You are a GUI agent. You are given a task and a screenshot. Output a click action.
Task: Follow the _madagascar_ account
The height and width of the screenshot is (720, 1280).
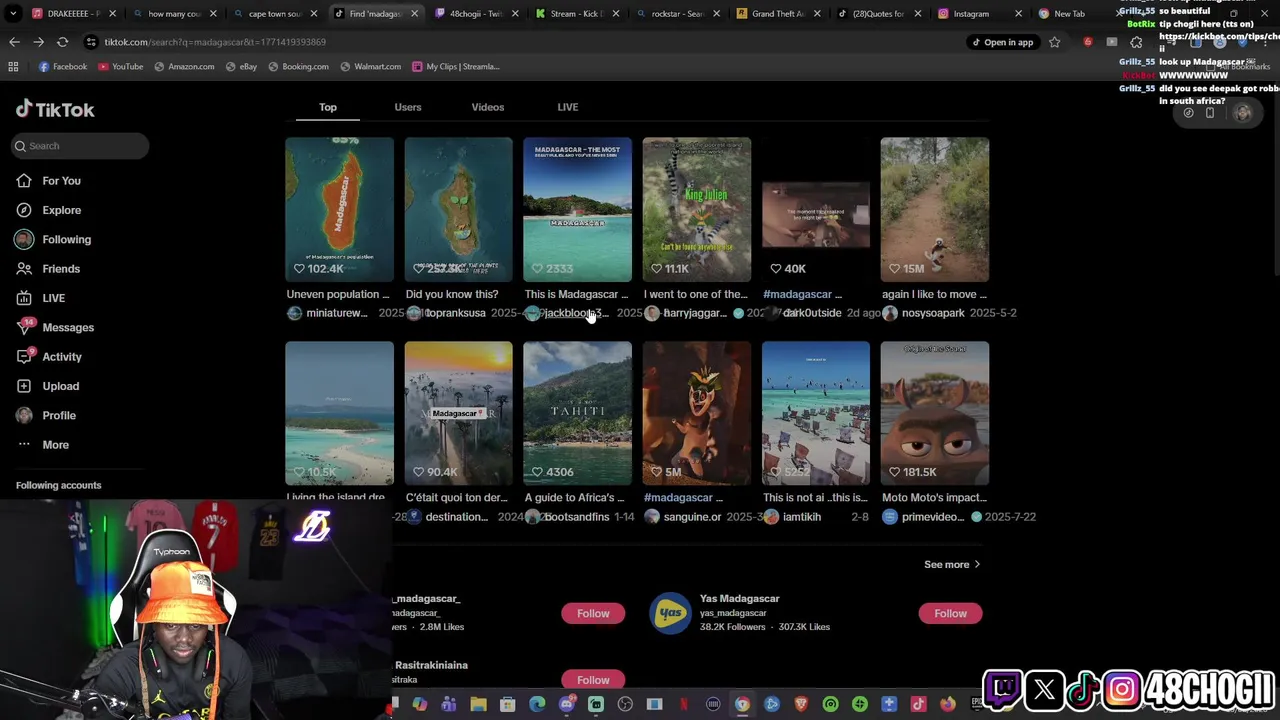(x=593, y=613)
